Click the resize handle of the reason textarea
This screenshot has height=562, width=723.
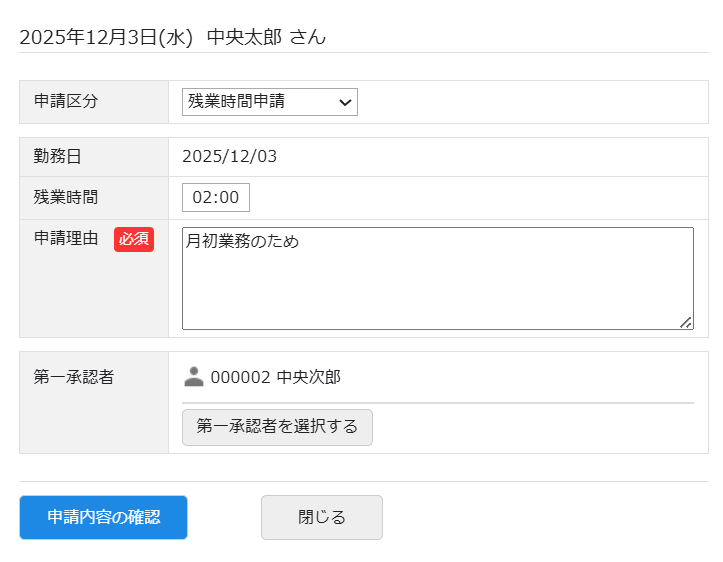686,322
